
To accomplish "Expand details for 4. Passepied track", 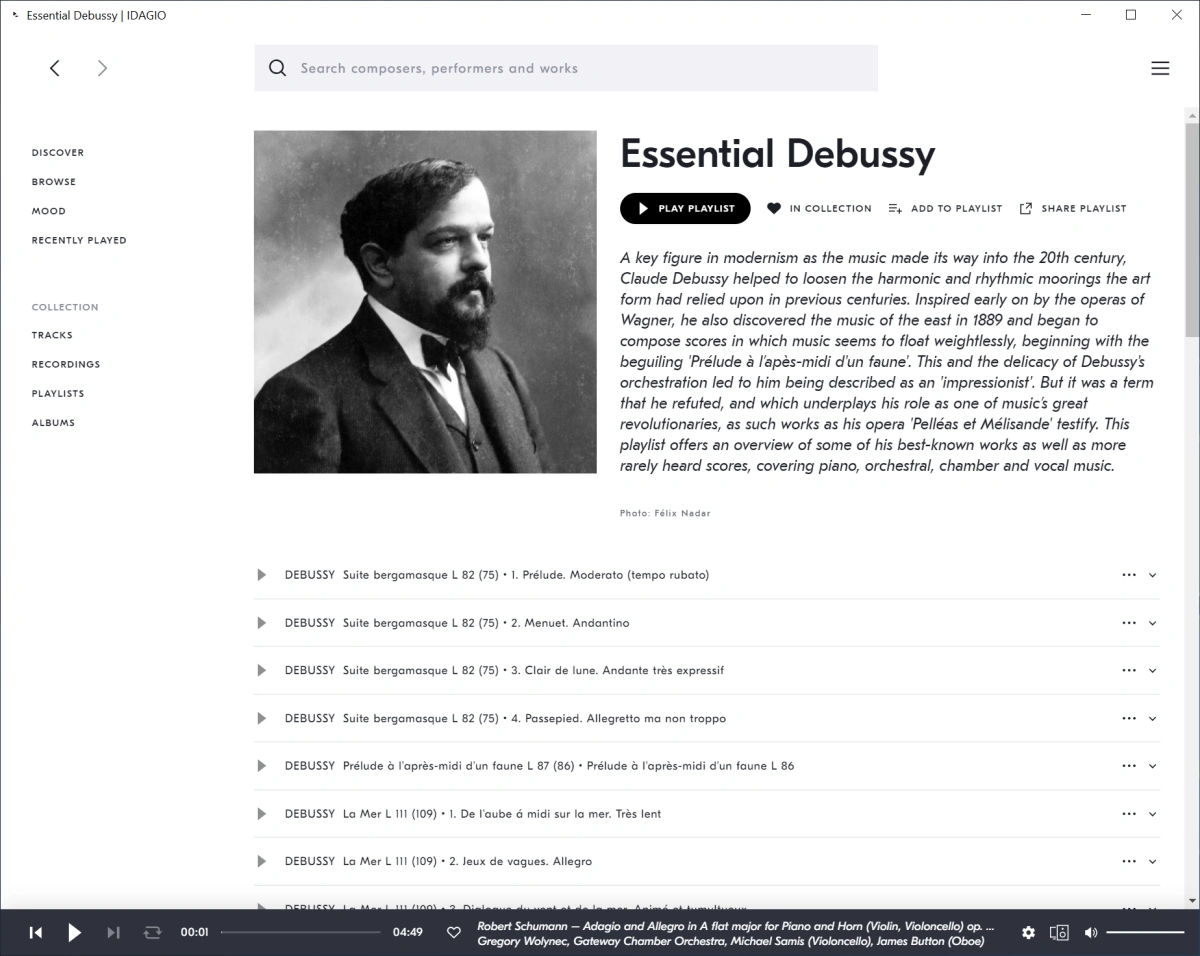I will point(1152,718).
